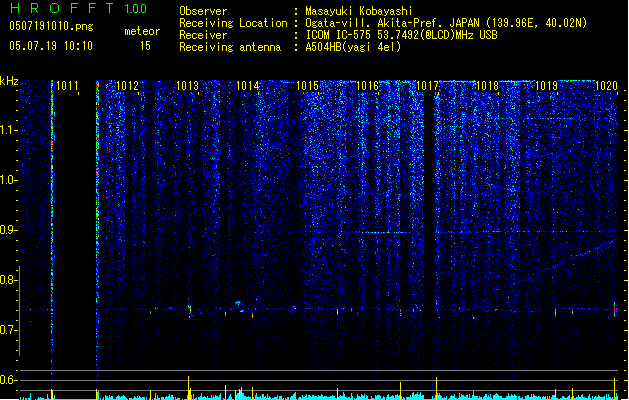Select the A504HB(yagi 4el) antenna value
This screenshot has width=629, height=400.
pyautogui.click(x=353, y=47)
